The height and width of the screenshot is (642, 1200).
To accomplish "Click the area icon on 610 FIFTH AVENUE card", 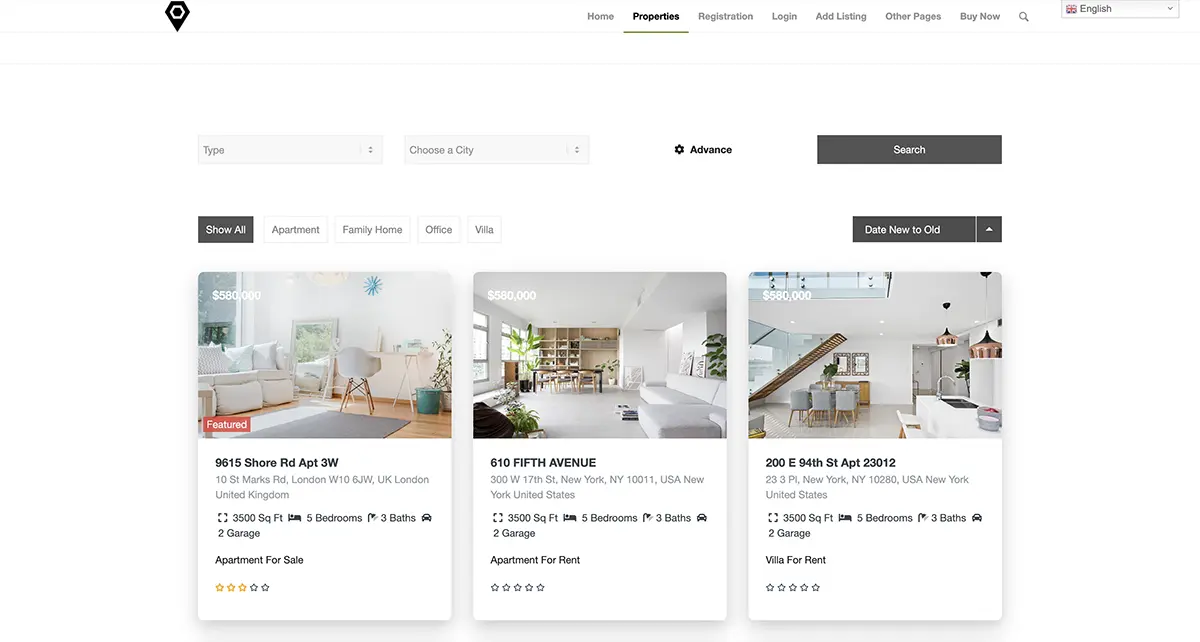I will click(x=497, y=518).
